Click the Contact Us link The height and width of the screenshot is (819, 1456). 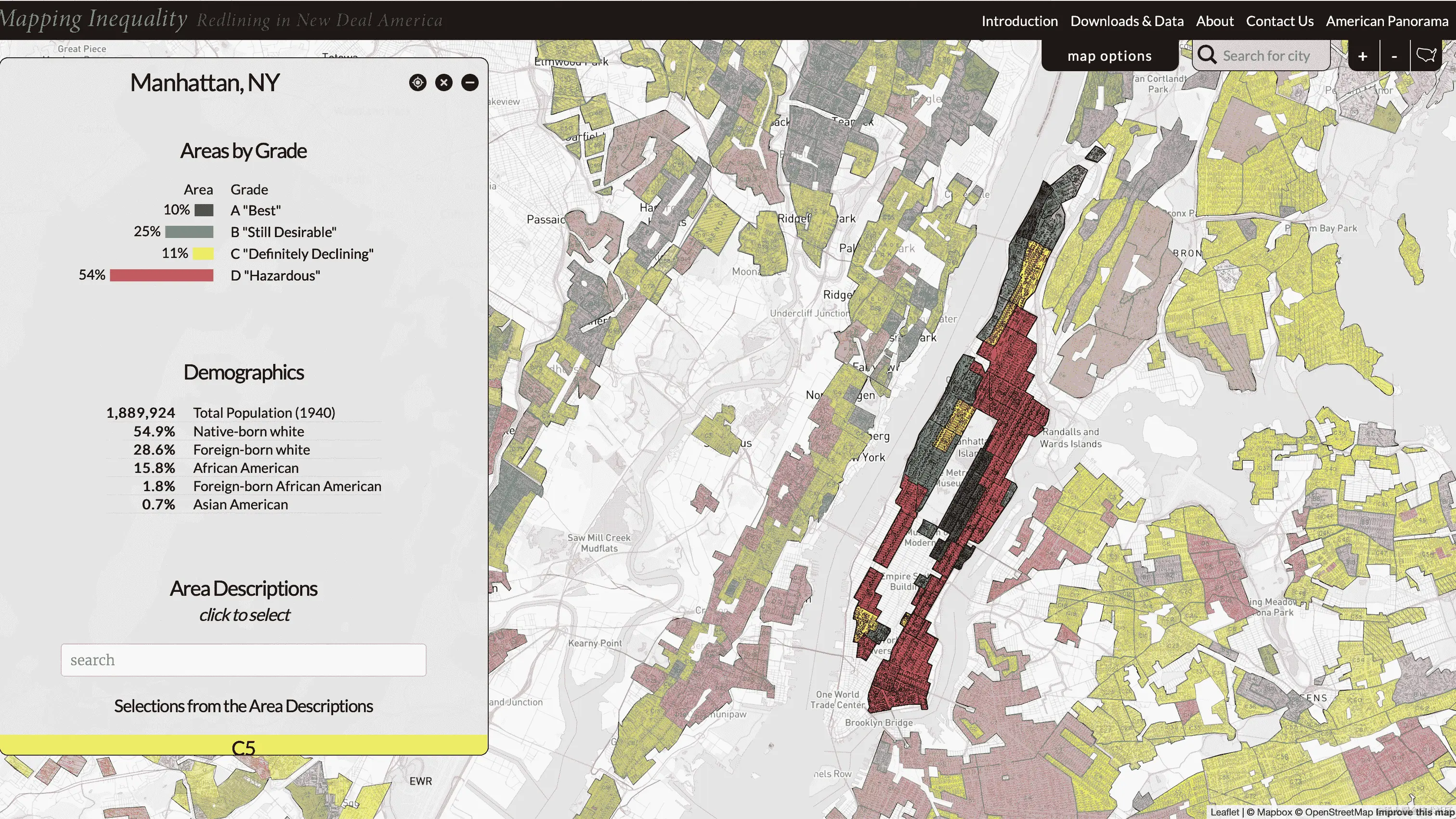point(1279,21)
